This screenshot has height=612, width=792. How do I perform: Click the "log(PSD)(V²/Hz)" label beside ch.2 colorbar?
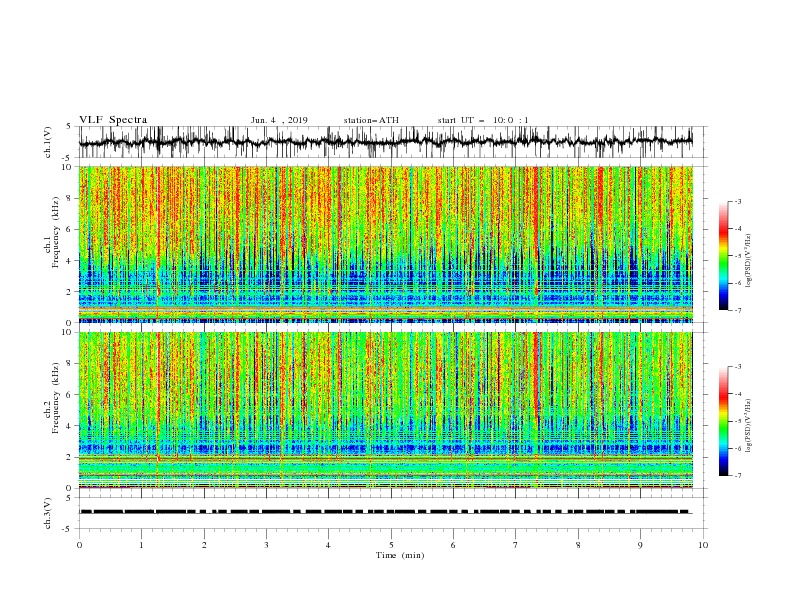748,426
